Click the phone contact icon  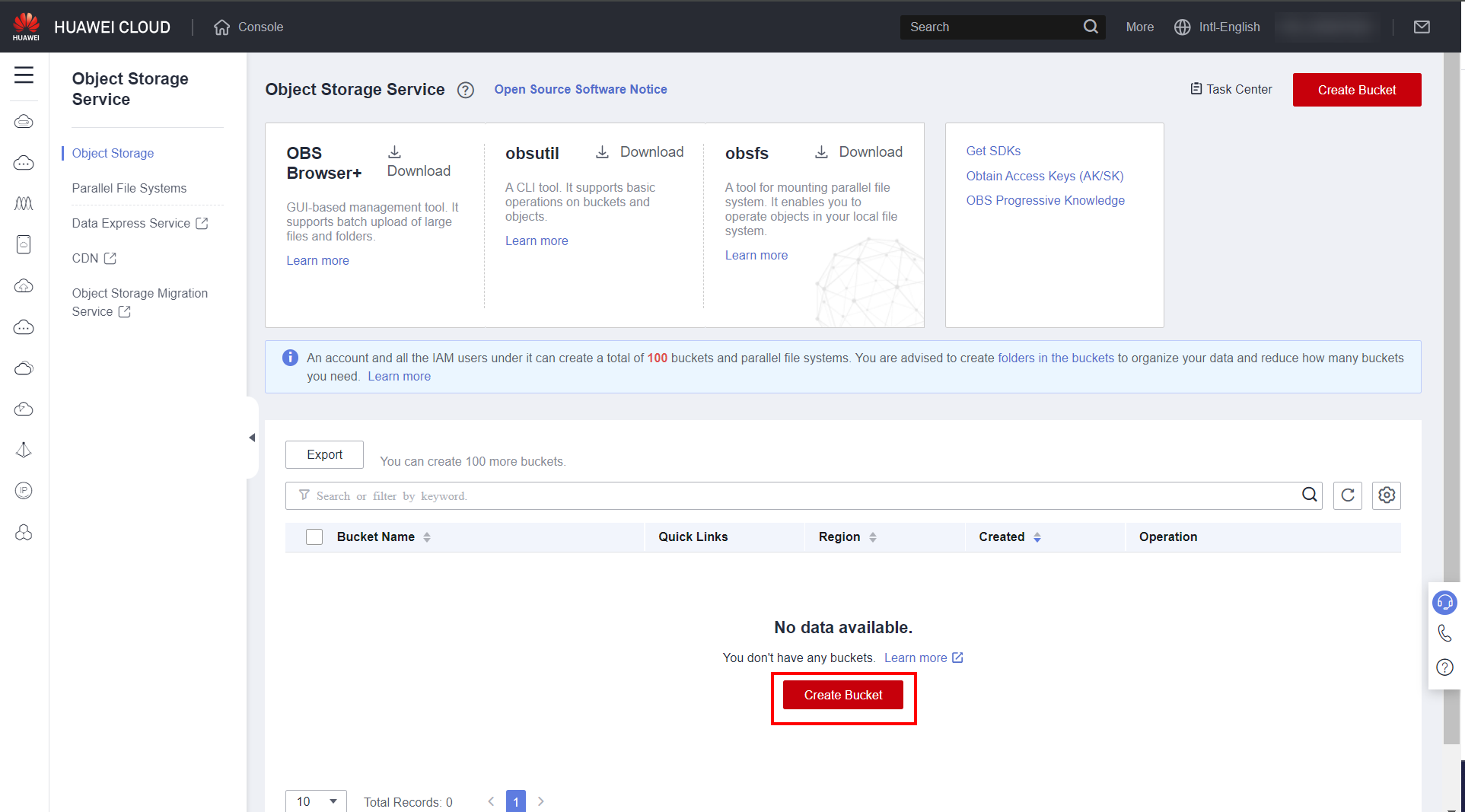(x=1444, y=633)
